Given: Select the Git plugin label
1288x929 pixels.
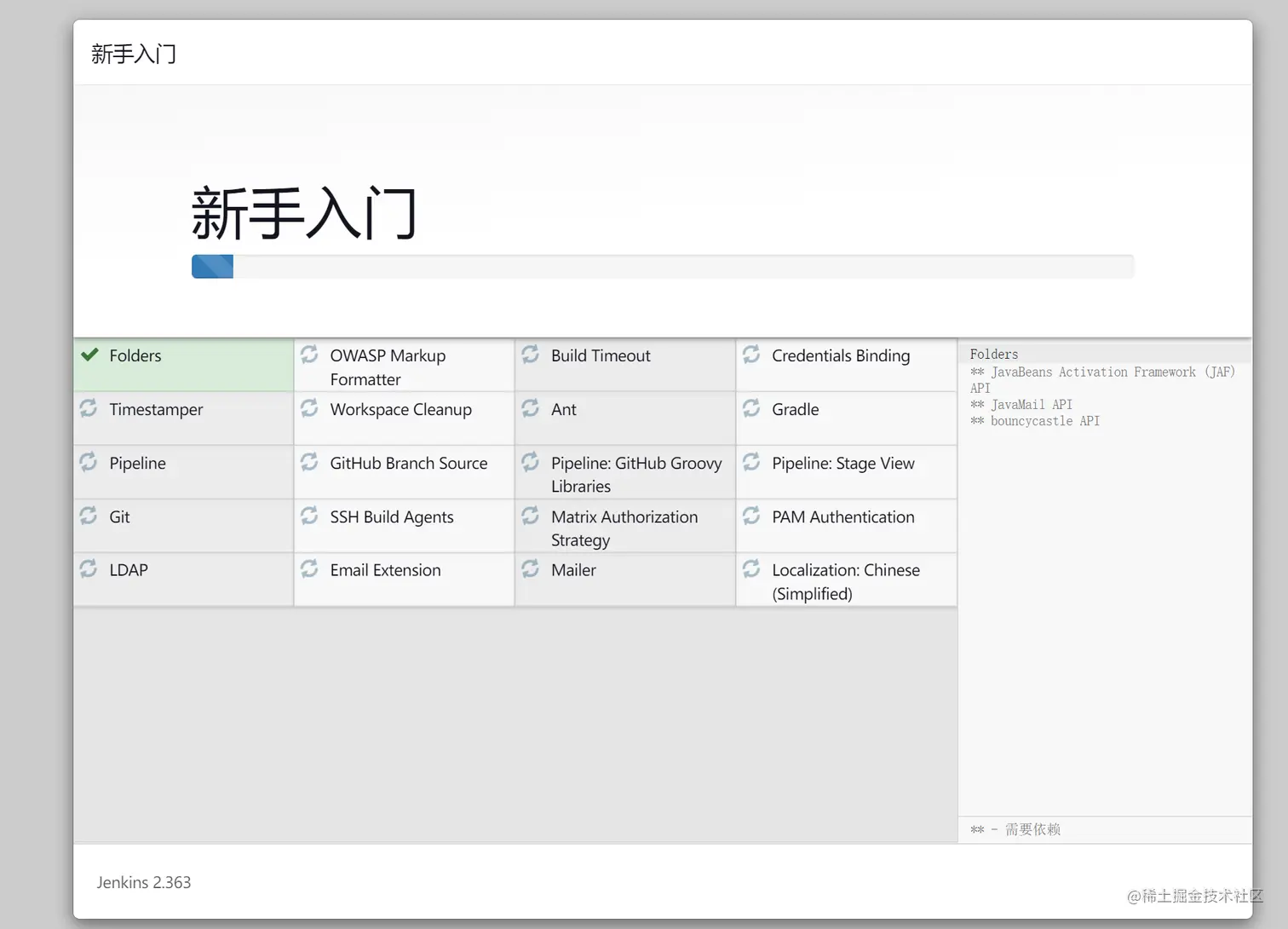Looking at the screenshot, I should click(x=119, y=516).
